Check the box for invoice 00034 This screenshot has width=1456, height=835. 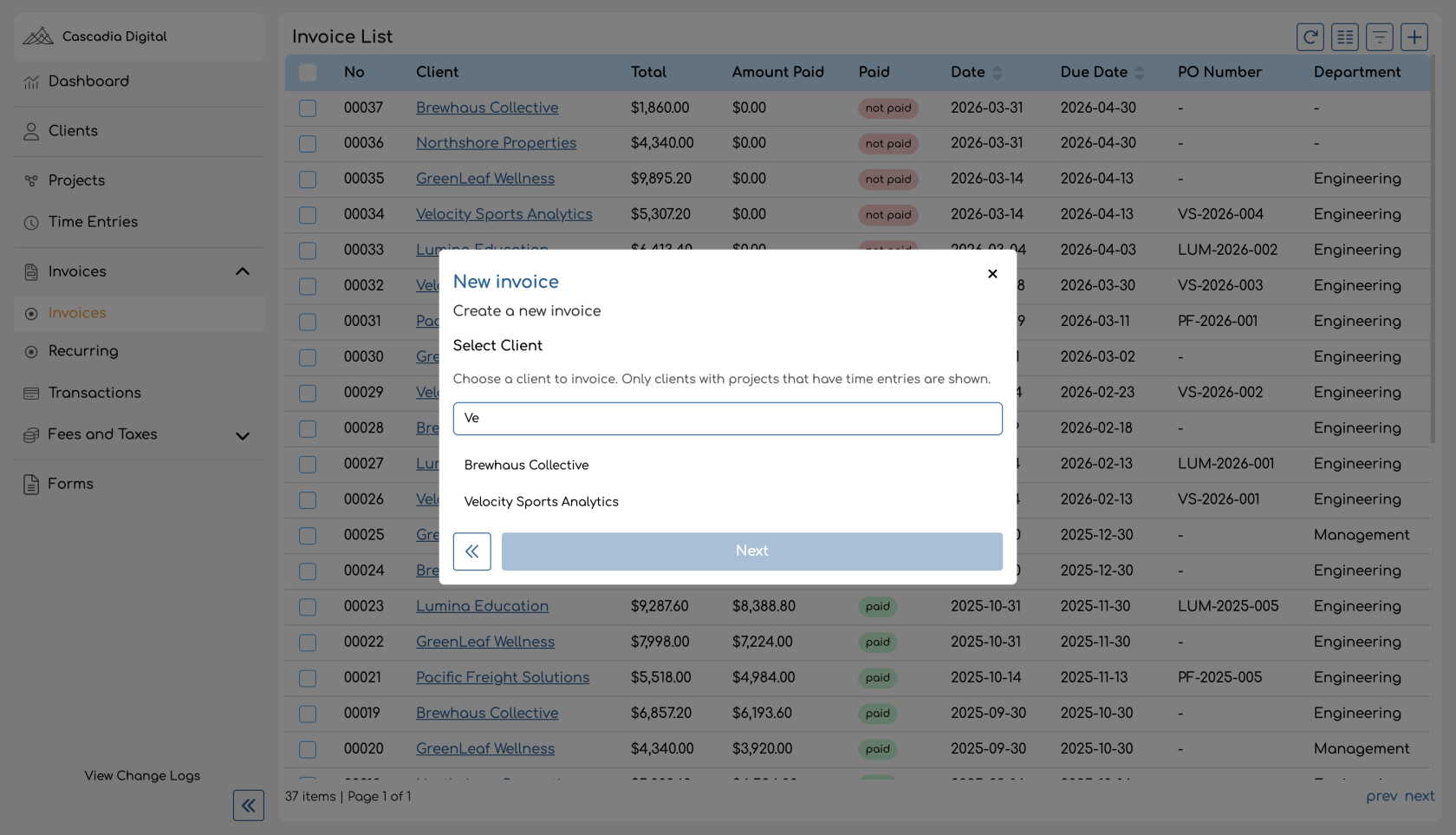(308, 215)
